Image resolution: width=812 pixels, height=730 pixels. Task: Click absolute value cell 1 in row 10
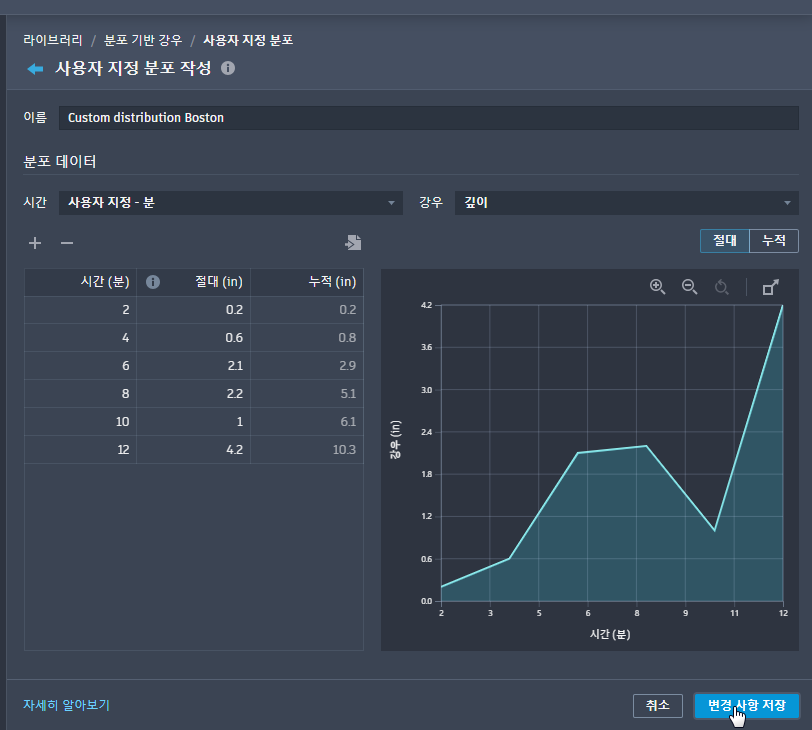pos(194,422)
